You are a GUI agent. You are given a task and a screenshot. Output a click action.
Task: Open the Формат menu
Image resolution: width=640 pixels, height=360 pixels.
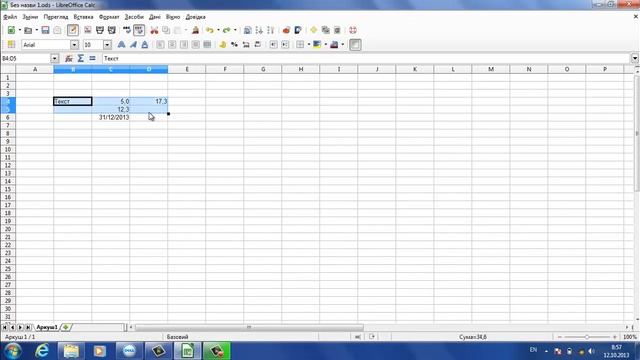(x=109, y=17)
